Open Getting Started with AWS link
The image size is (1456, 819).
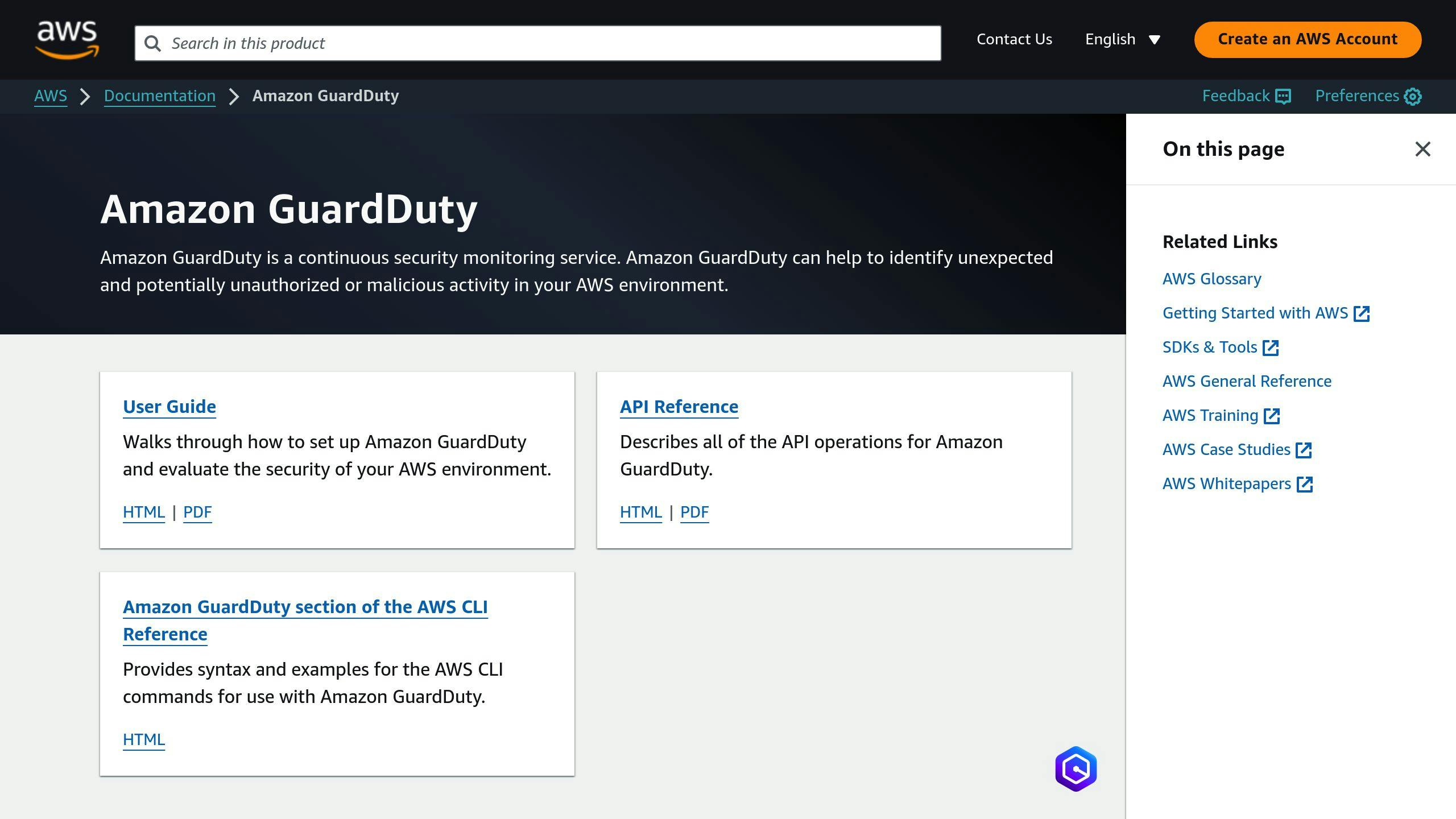[x=1255, y=313]
